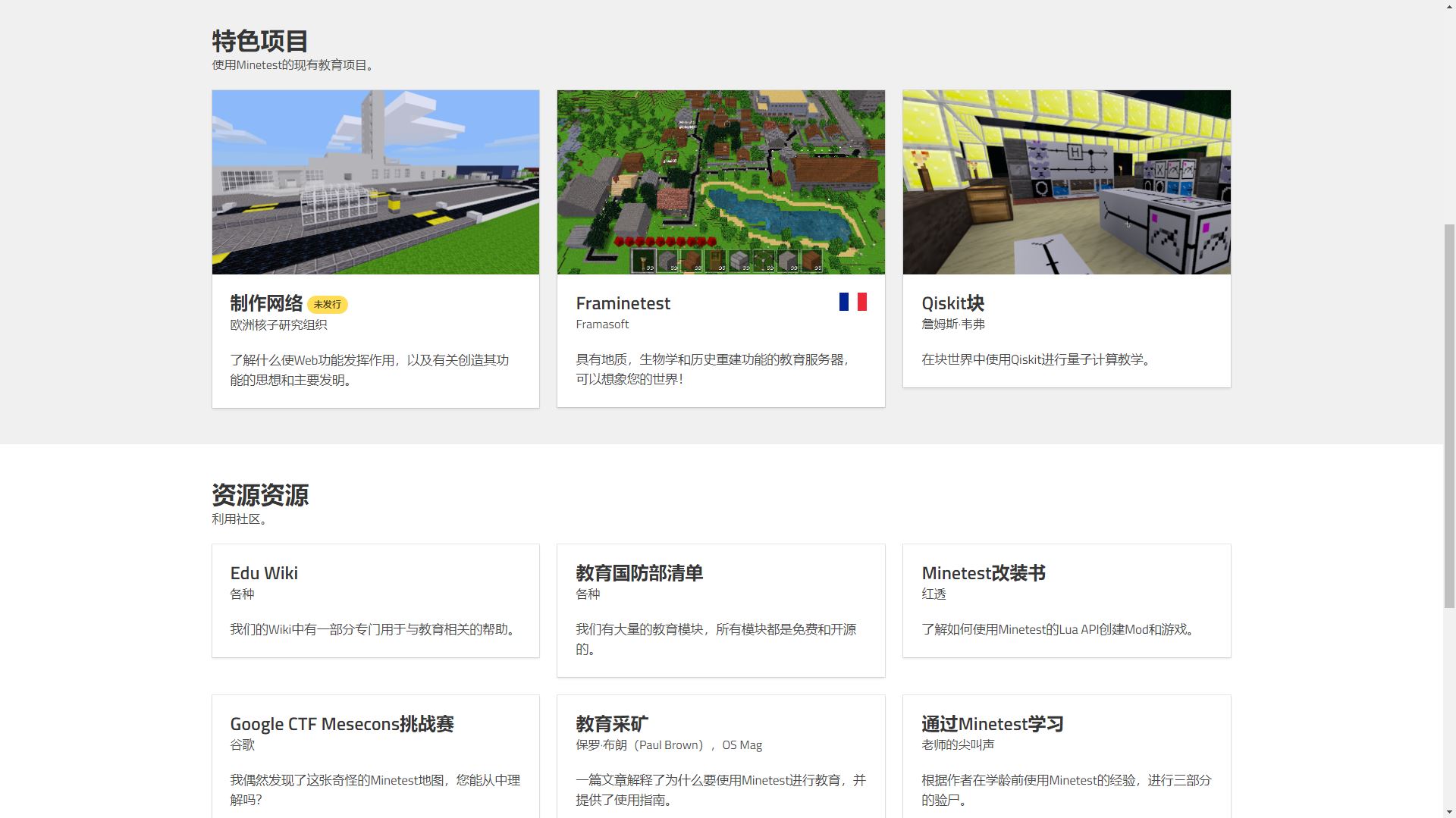This screenshot has width=1456, height=818.
Task: Open the 制作网络 project title
Action: 266,303
